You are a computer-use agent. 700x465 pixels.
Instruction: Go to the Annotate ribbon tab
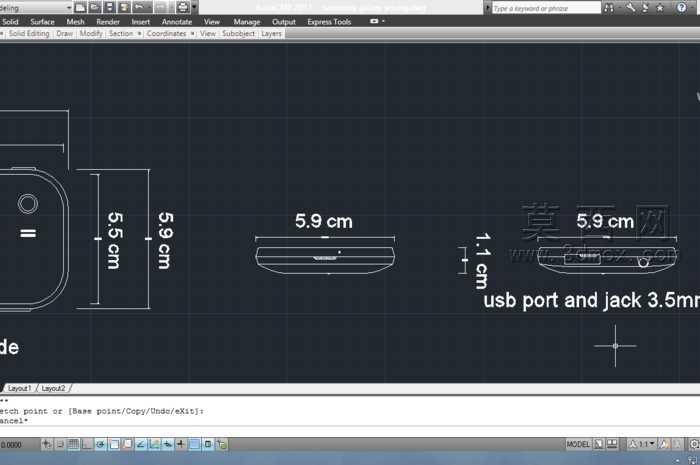tap(177, 21)
